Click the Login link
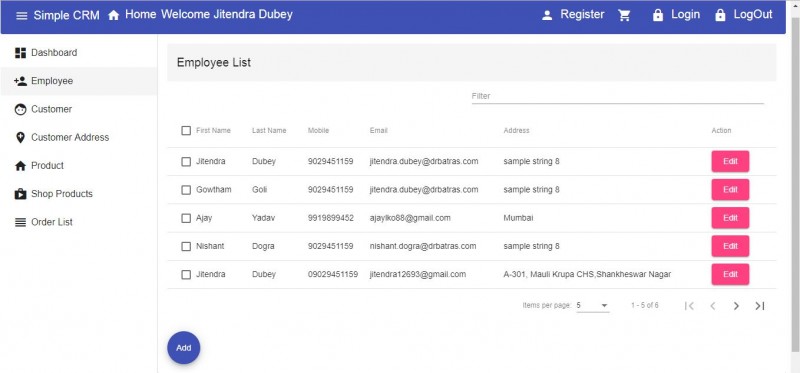The height and width of the screenshot is (373, 800). [685, 15]
